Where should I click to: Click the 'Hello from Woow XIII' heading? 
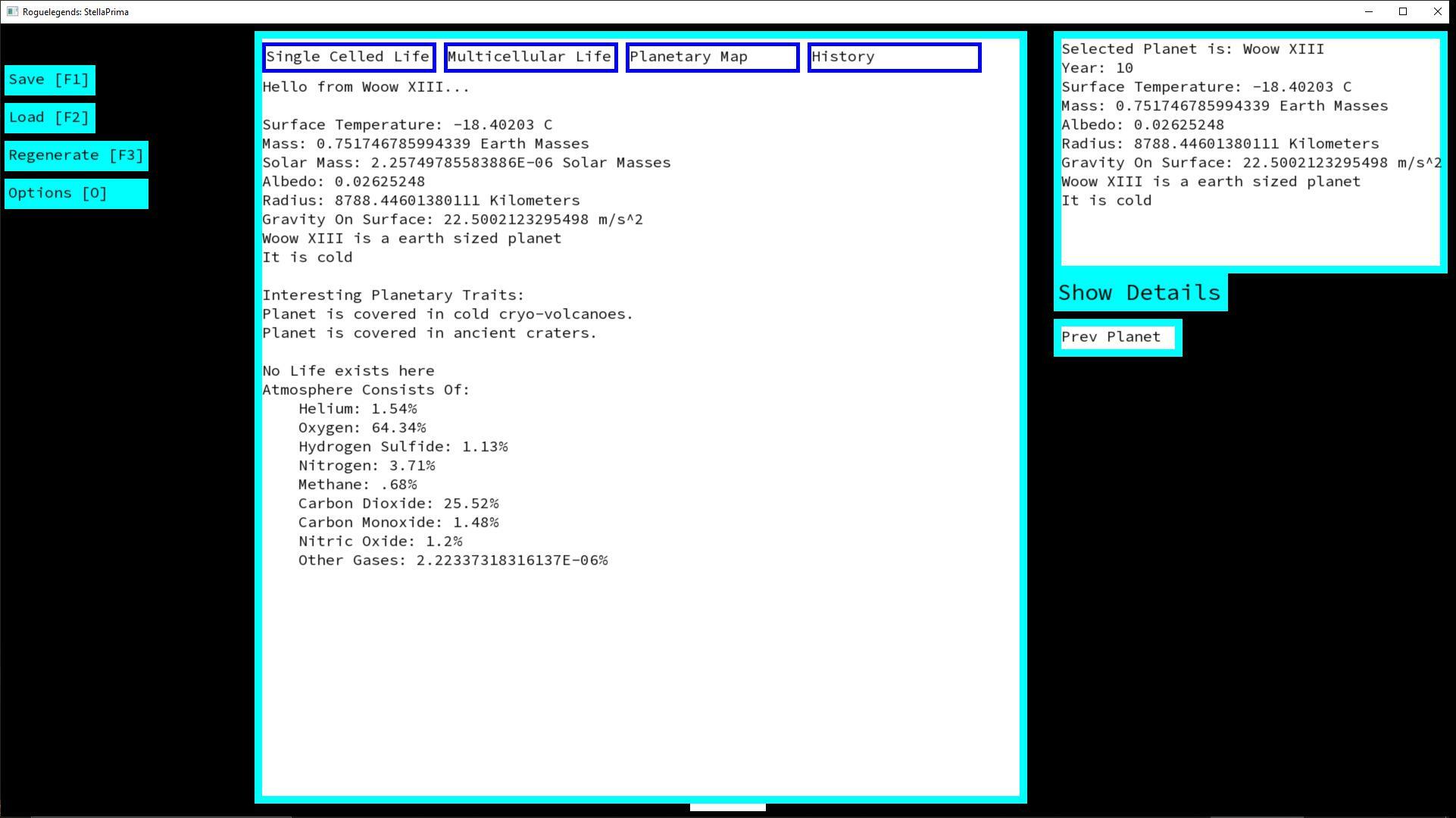tap(366, 87)
